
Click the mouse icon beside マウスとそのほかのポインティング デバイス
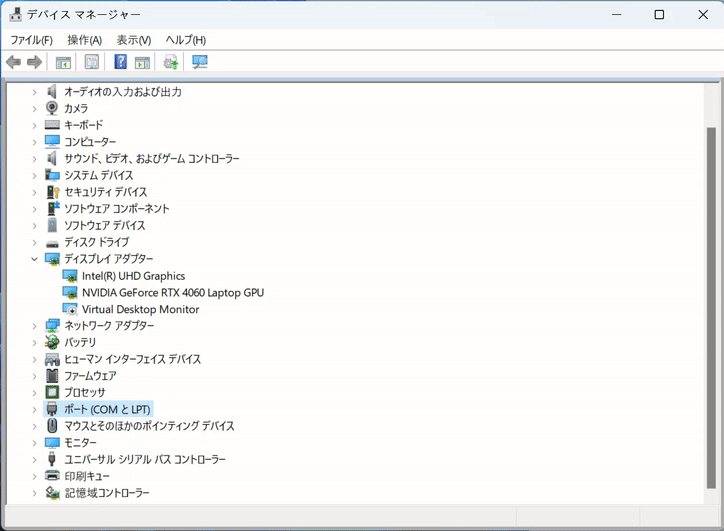click(x=52, y=426)
